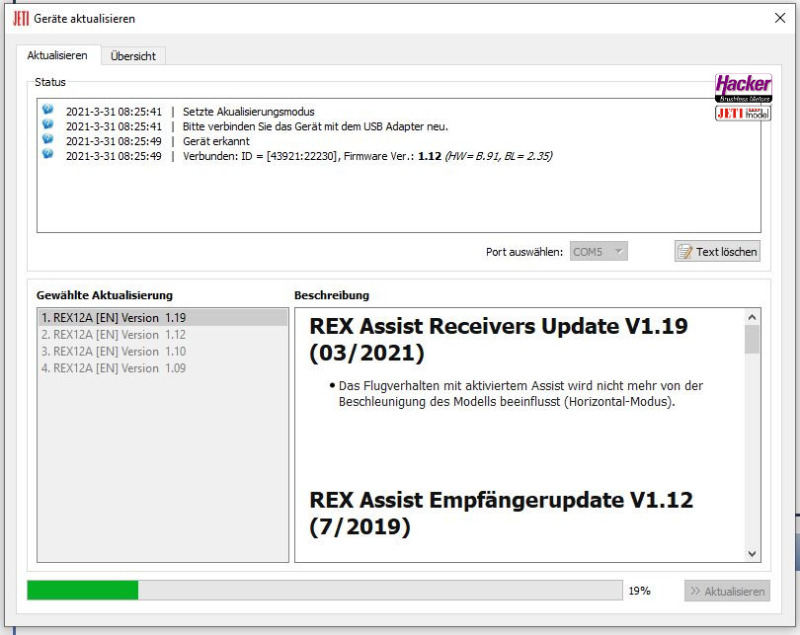Select REX12A [EN] Version 1.10
800x635 pixels.
163,351
